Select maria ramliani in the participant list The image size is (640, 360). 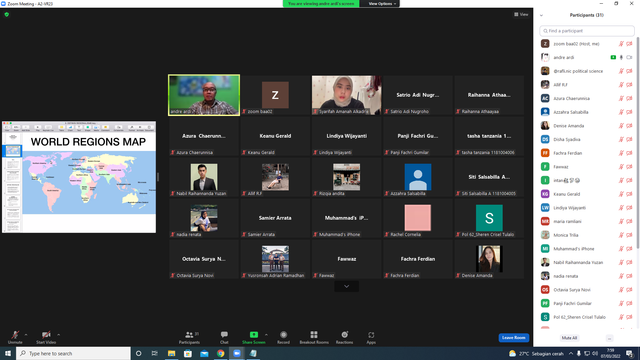point(587,221)
